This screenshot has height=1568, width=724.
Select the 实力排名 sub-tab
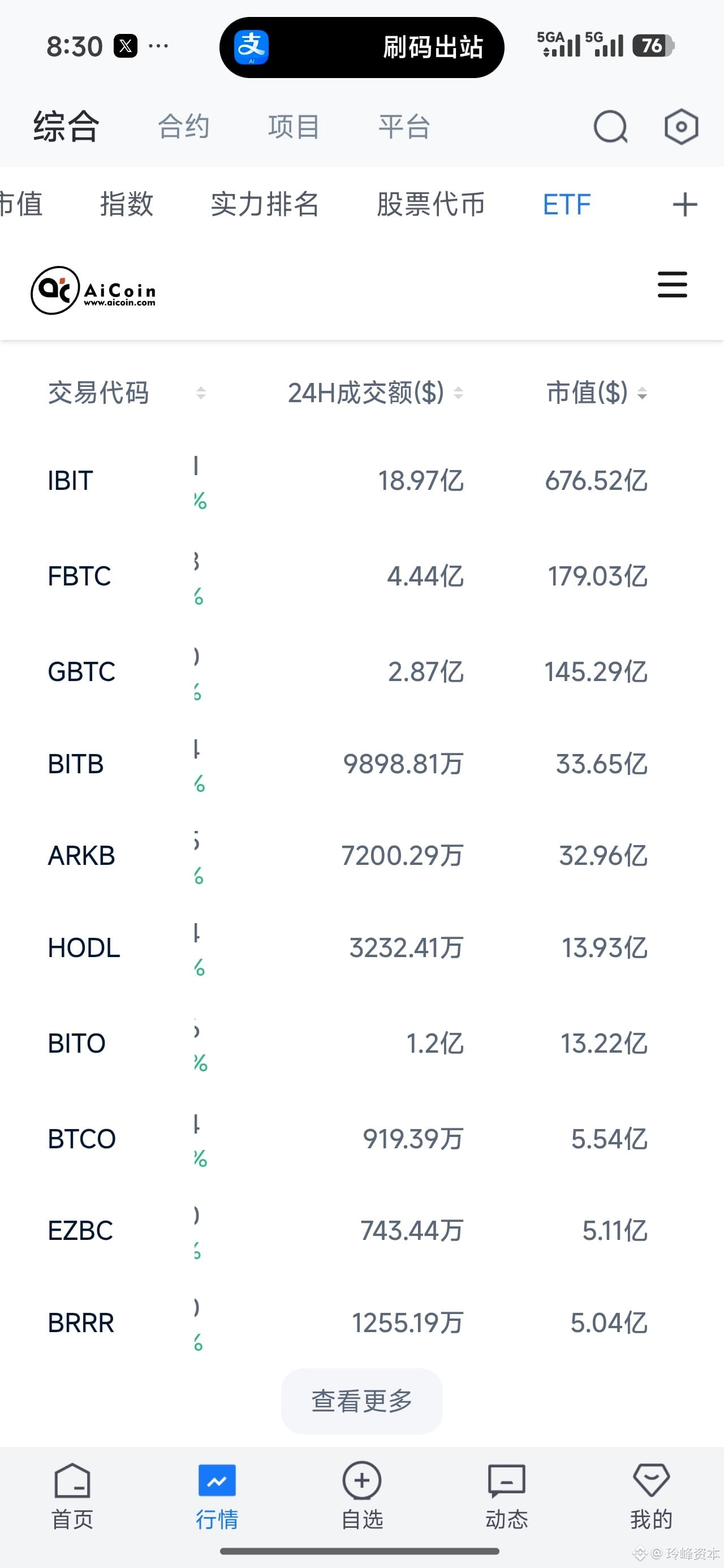(x=265, y=205)
